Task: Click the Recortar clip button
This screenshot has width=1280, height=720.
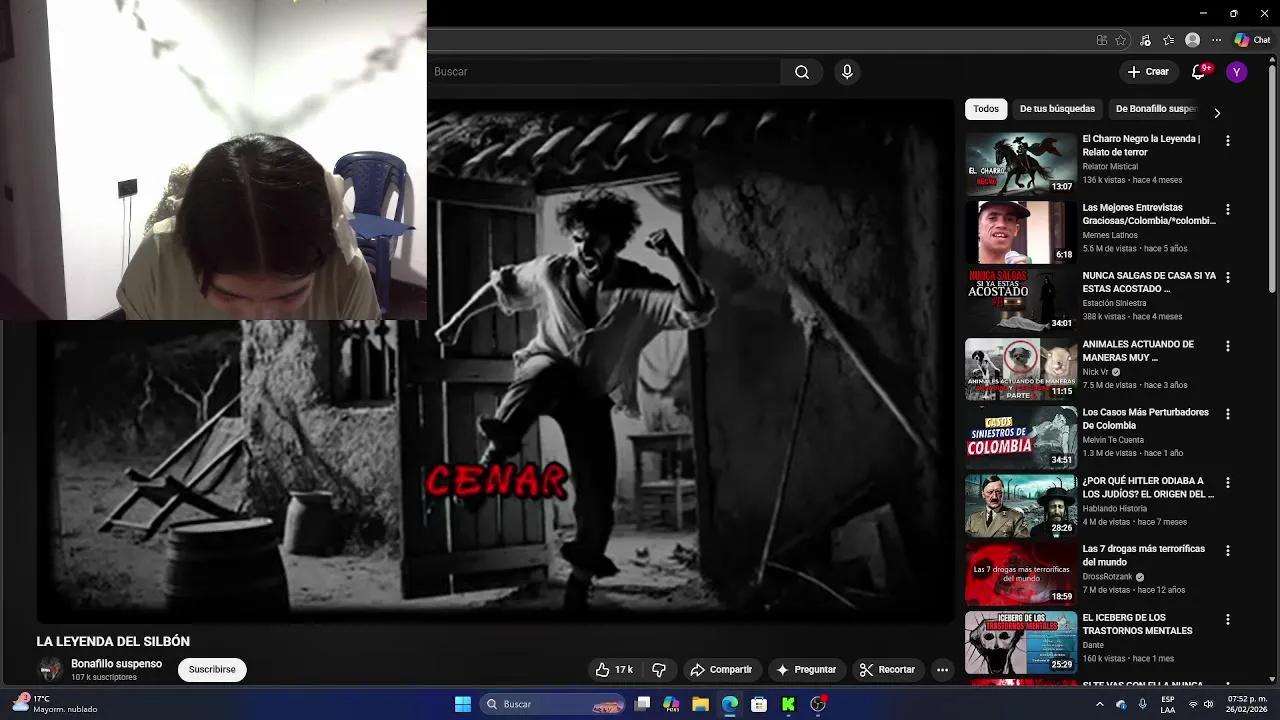Action: [887, 670]
